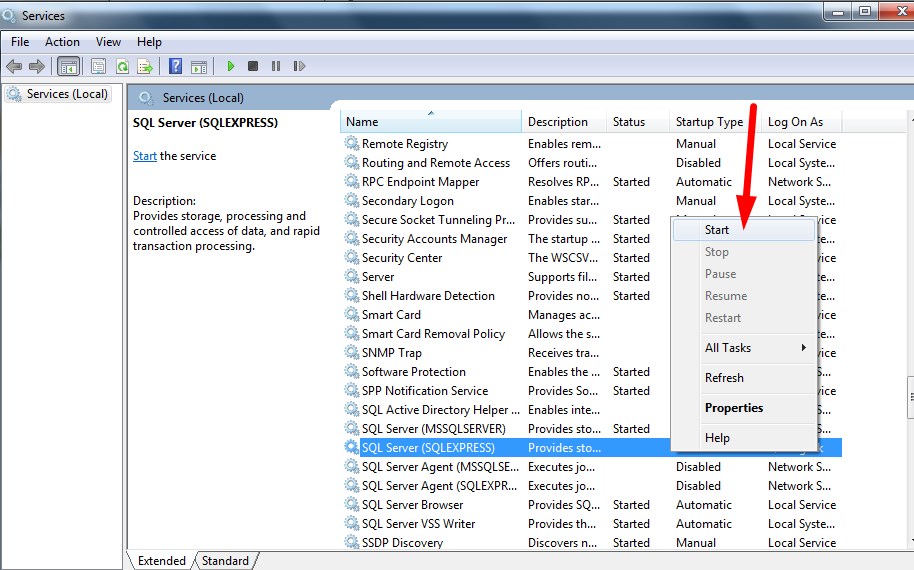Select the Secure Socket Tunneling Pr... service
Viewport: 914px width, 570px height.
click(438, 220)
